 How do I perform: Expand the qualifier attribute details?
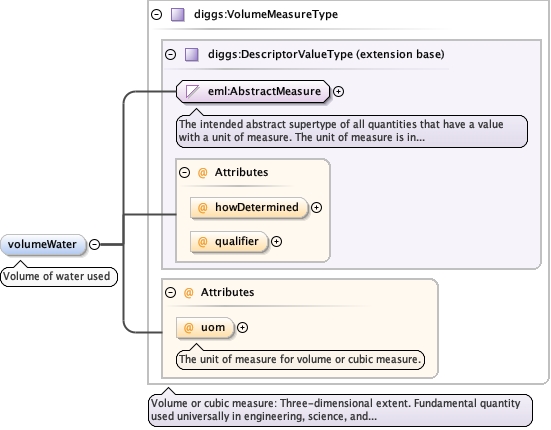277,242
